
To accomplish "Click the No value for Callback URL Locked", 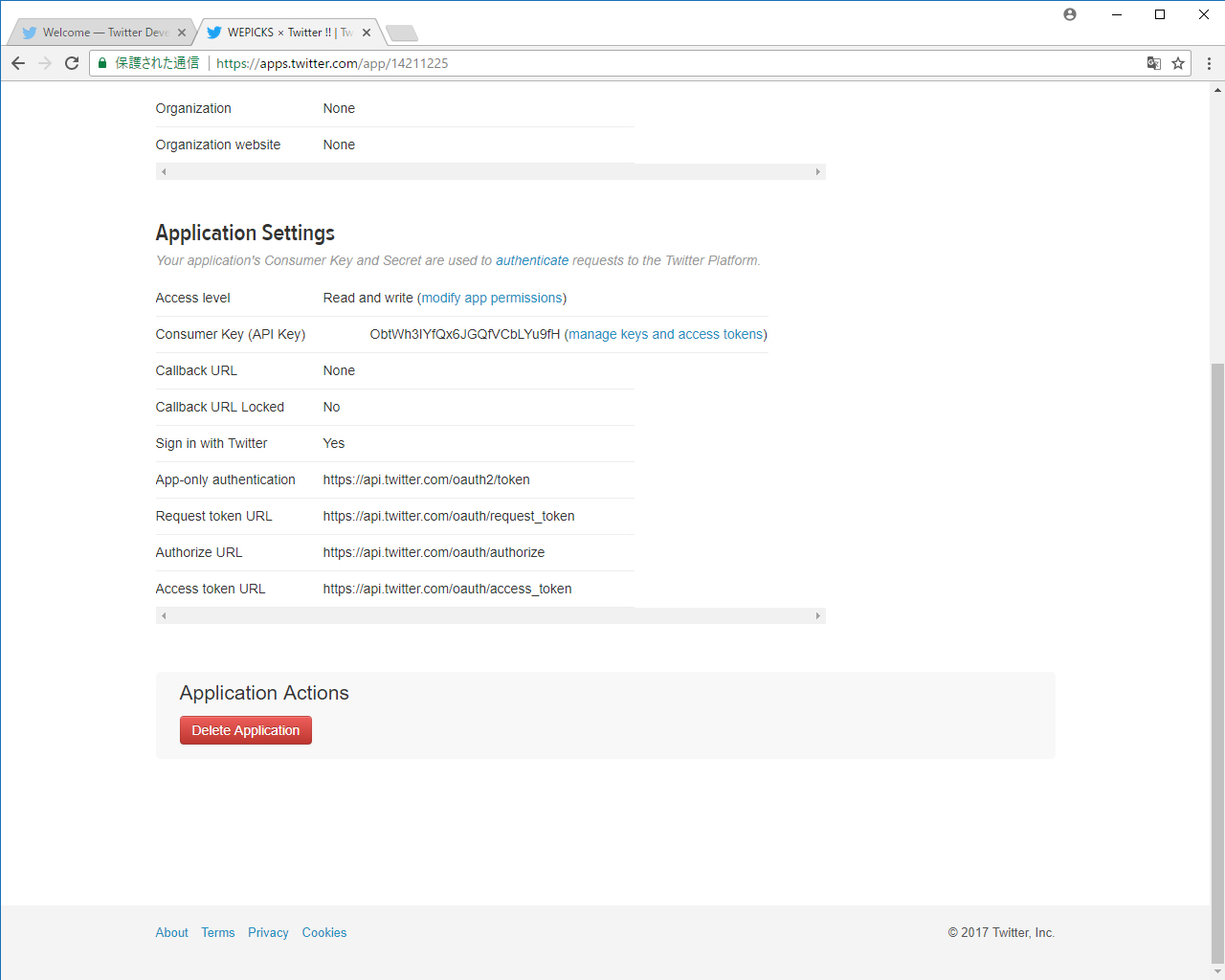I will click(332, 407).
